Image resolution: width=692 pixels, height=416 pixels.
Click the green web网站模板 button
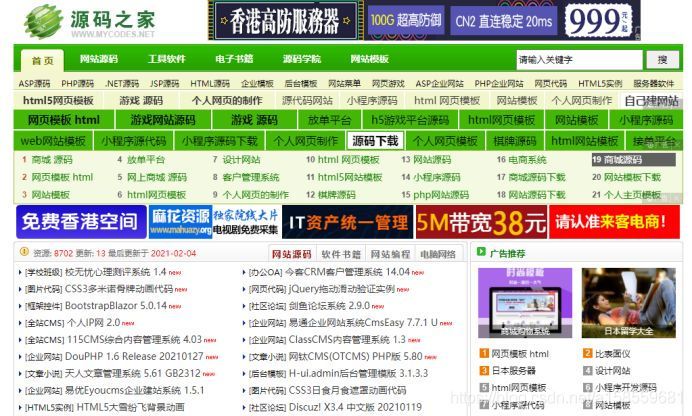(53, 141)
